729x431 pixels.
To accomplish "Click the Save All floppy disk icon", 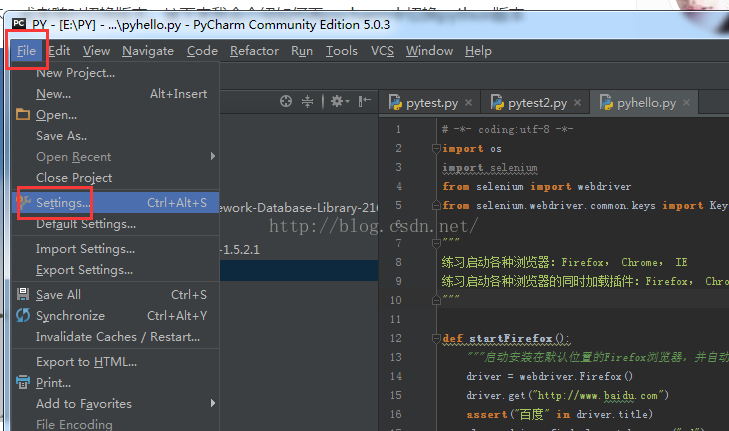I will pos(23,294).
